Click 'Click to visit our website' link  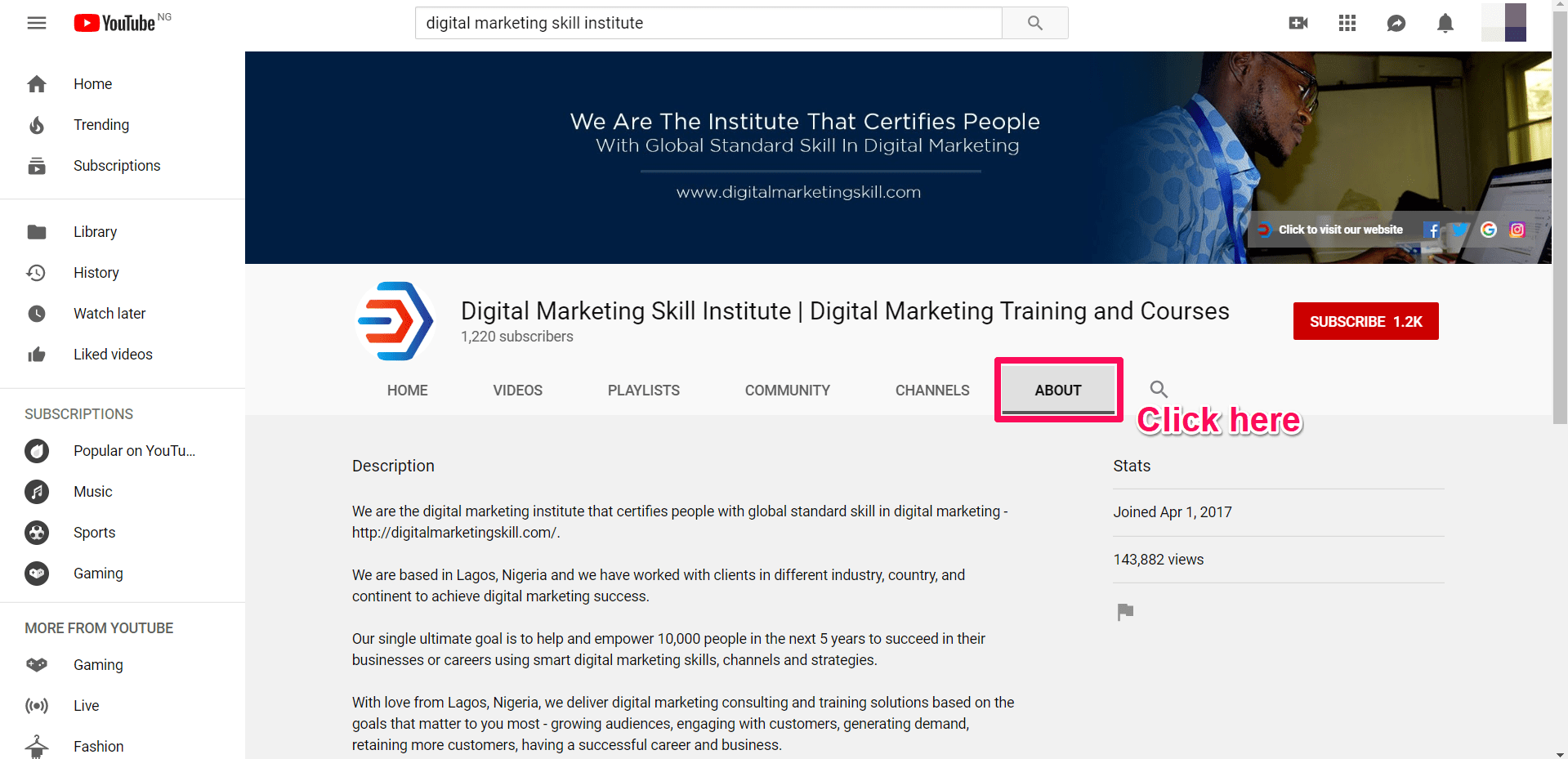tap(1340, 230)
